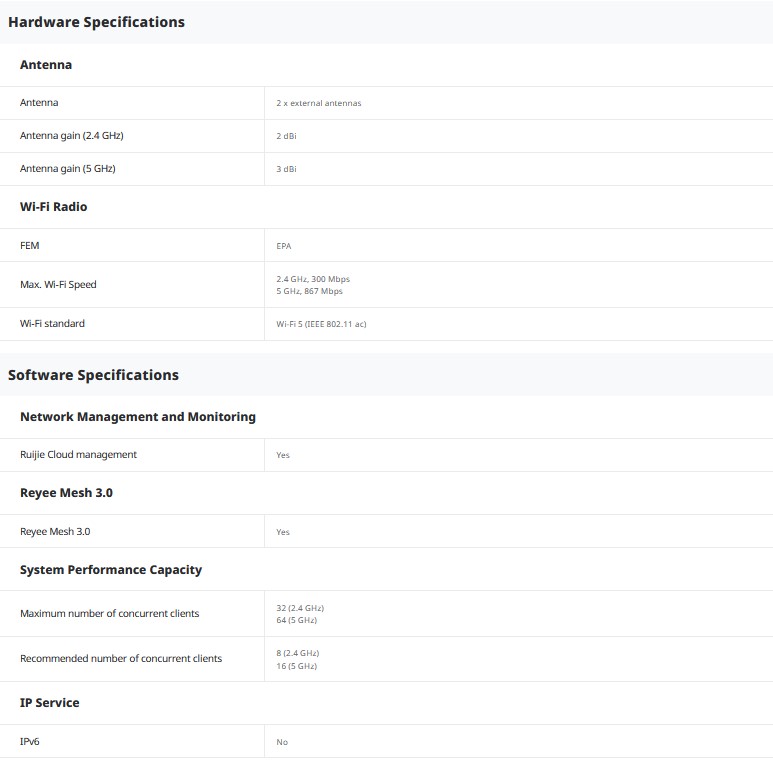Image resolution: width=773 pixels, height=761 pixels.
Task: Click Recommended number of concurrent clients label
Action: 121,659
